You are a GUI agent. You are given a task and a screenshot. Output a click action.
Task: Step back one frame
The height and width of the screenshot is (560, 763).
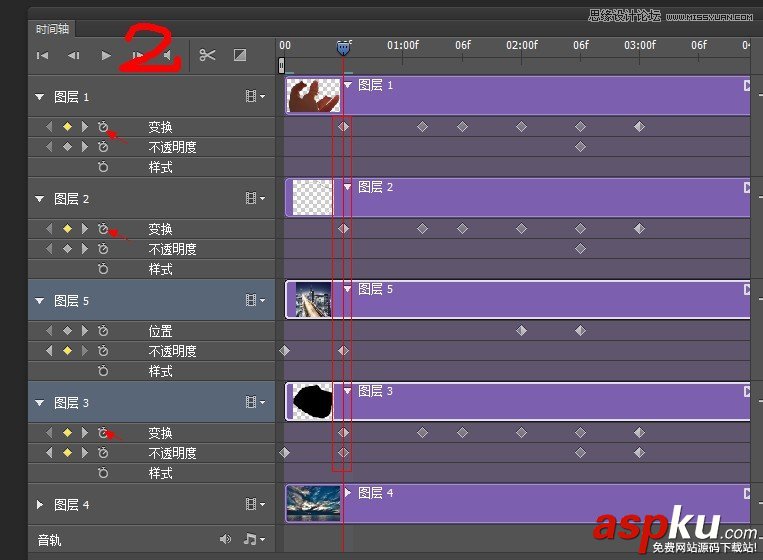coord(73,55)
